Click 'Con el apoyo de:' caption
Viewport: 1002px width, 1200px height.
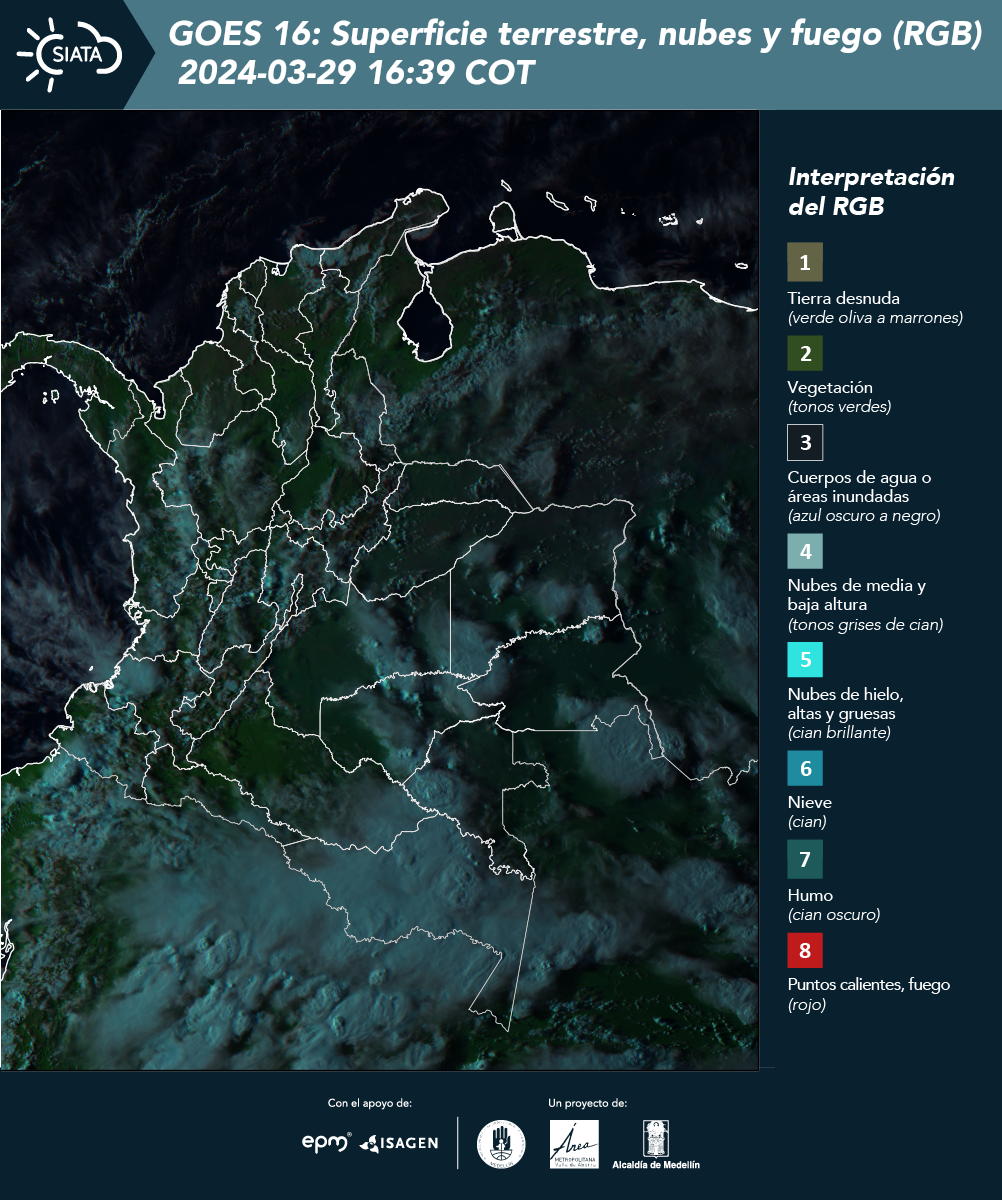pyautogui.click(x=370, y=1103)
